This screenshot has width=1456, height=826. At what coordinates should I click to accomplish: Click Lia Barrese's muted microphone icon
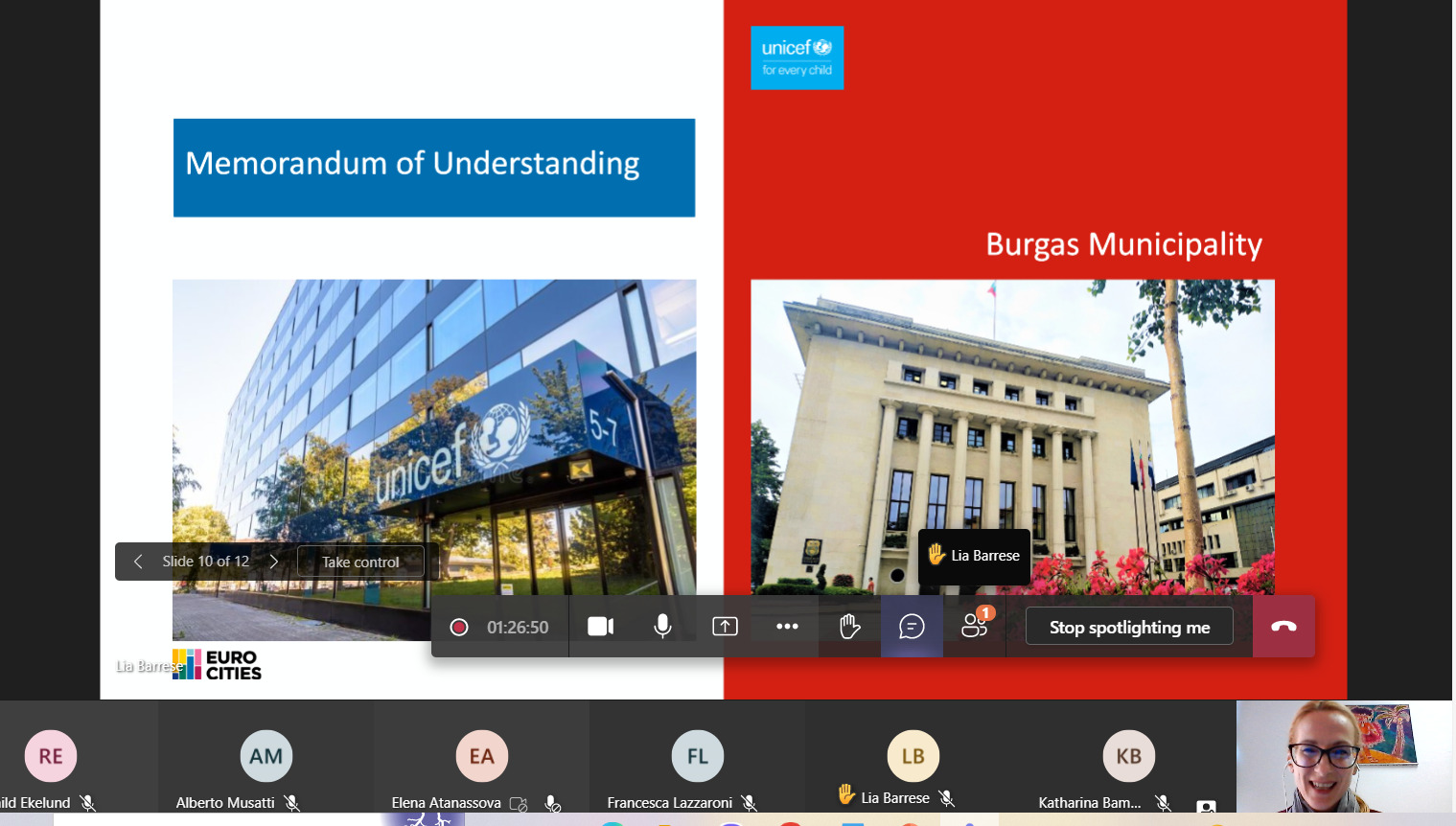[x=947, y=798]
